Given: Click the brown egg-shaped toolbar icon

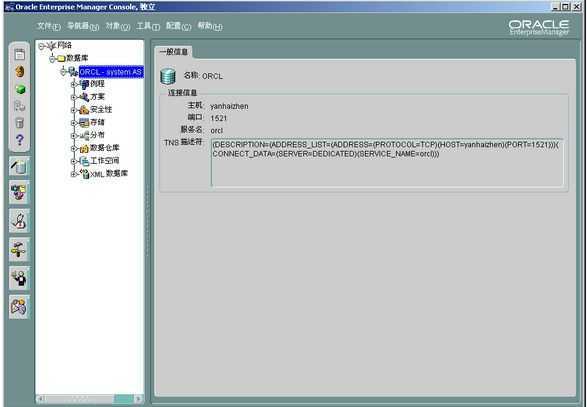Looking at the screenshot, I should tap(20, 71).
